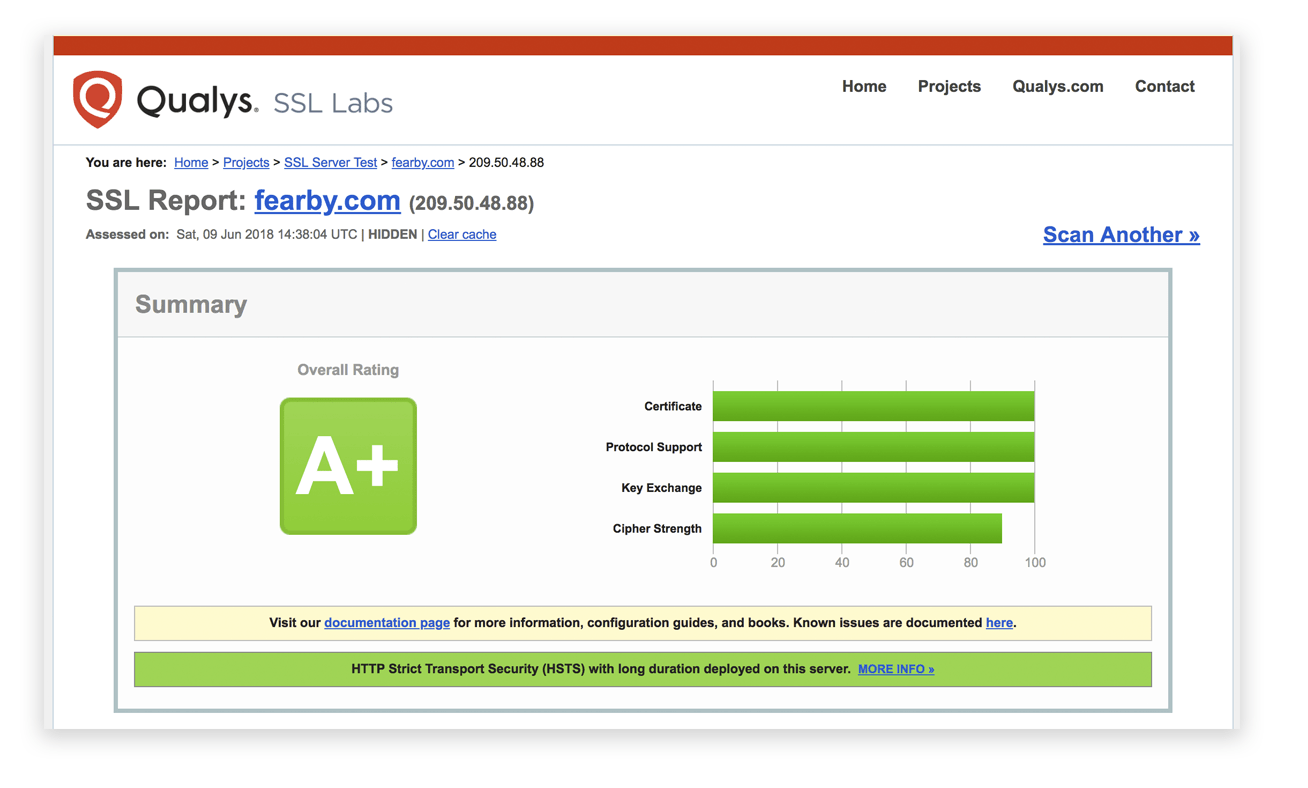Select the '209.50.48.88' breadcrumb text
1308x788 pixels.
point(506,163)
